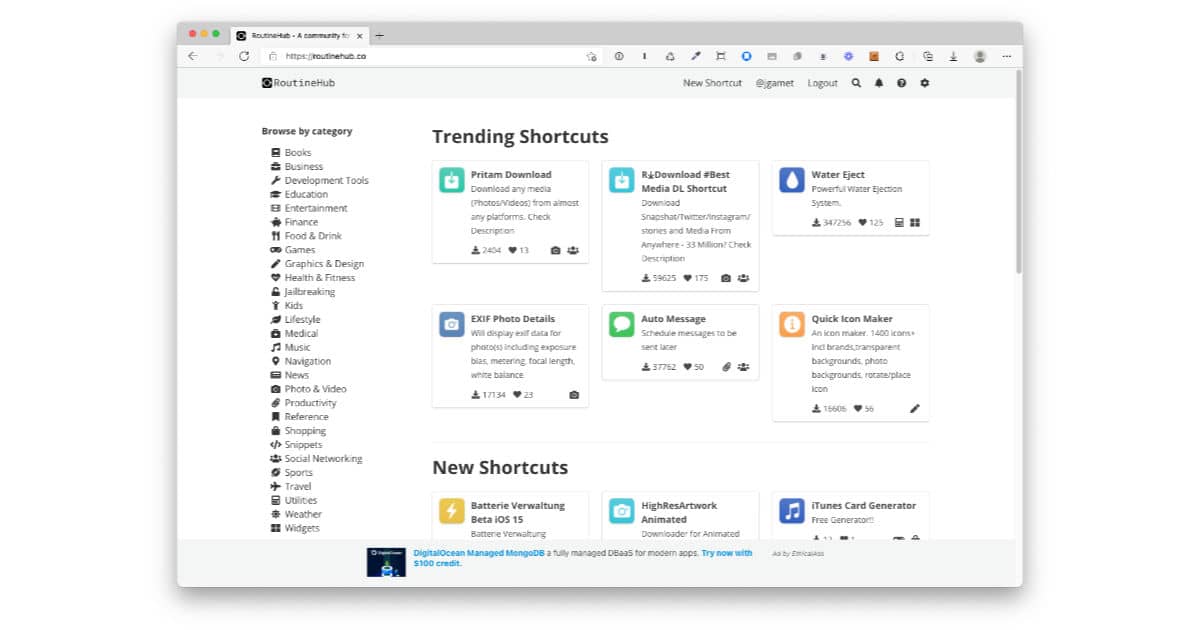Open new browser tab with plus button
1200x630 pixels.
point(379,35)
